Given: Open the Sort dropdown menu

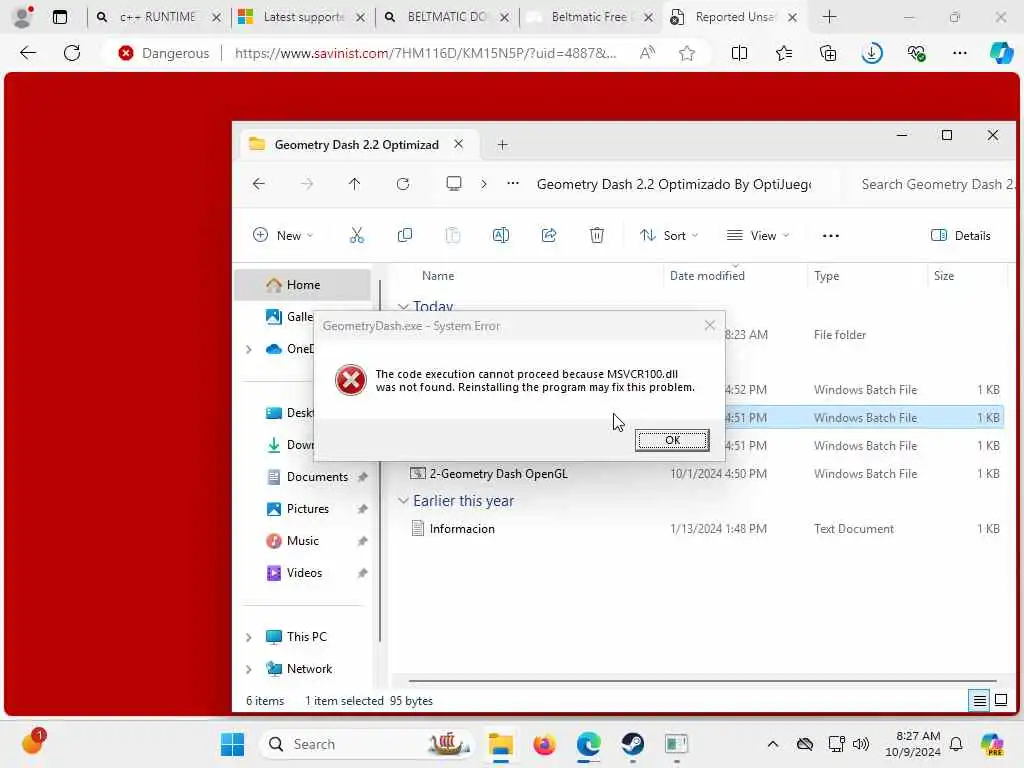Looking at the screenshot, I should [x=669, y=235].
